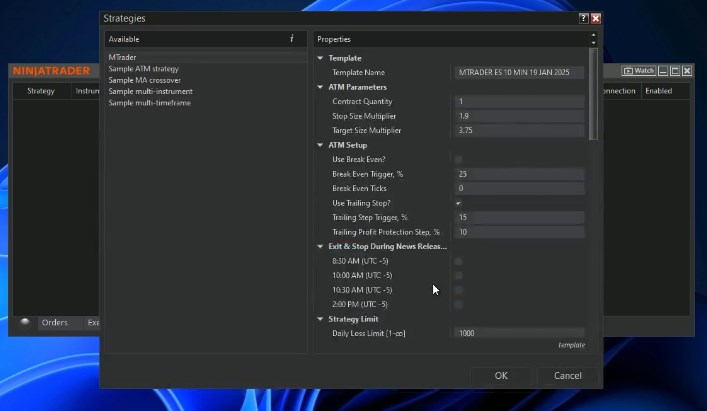Click the help question mark icon
Screen dimensions: 707x411
tap(583, 18)
